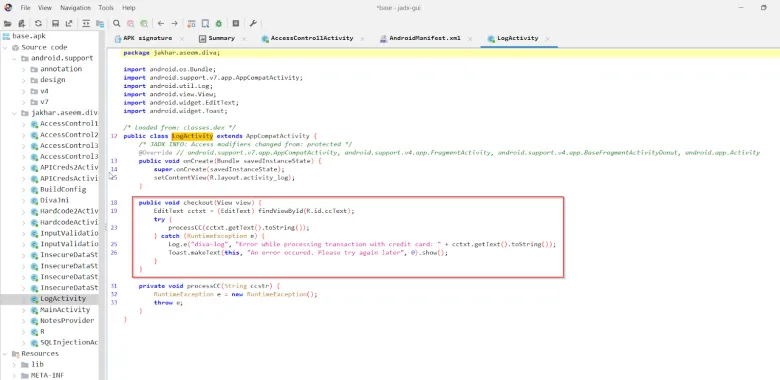Close the LogActivity tab
780x380 pixels.
[x=548, y=38]
